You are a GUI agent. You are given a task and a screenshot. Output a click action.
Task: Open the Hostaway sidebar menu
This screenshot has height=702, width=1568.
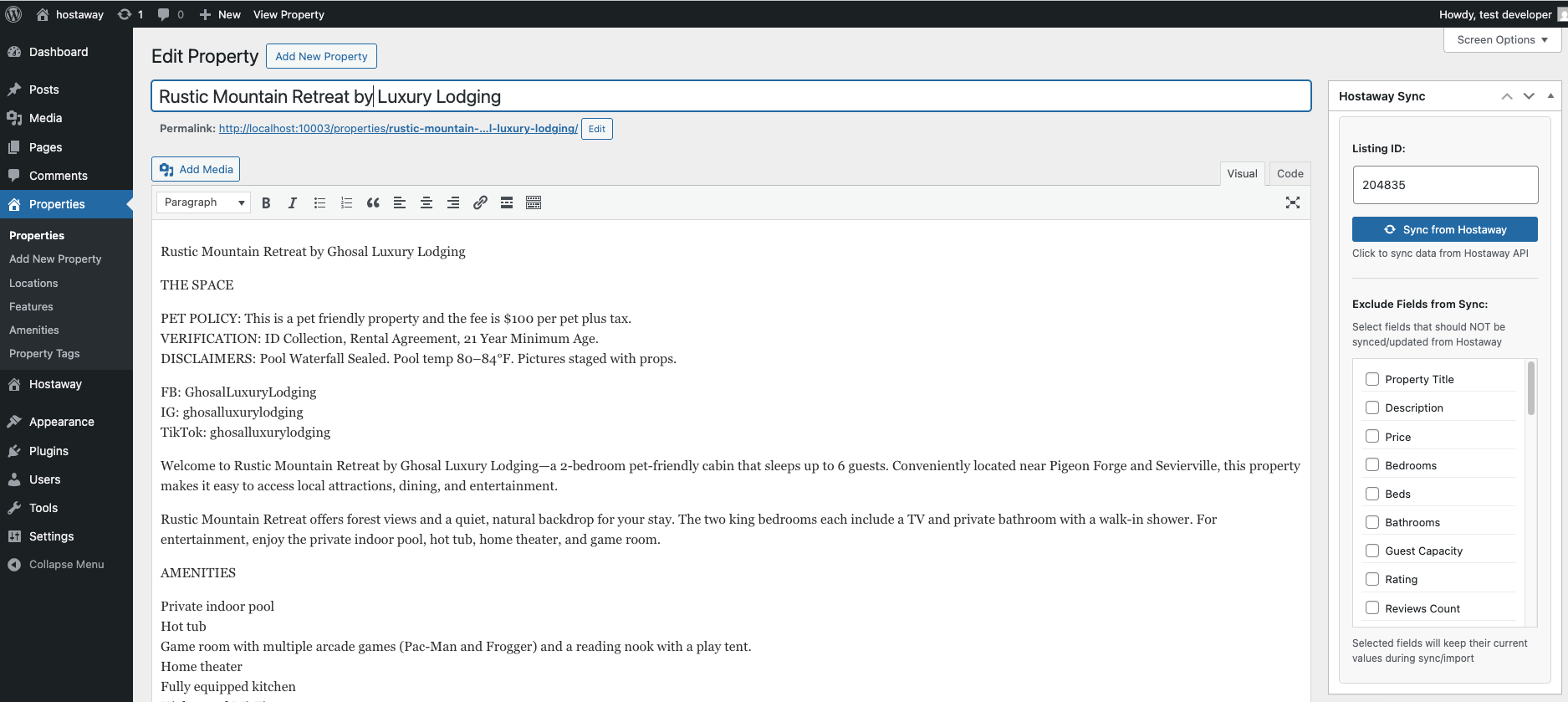pos(66,384)
